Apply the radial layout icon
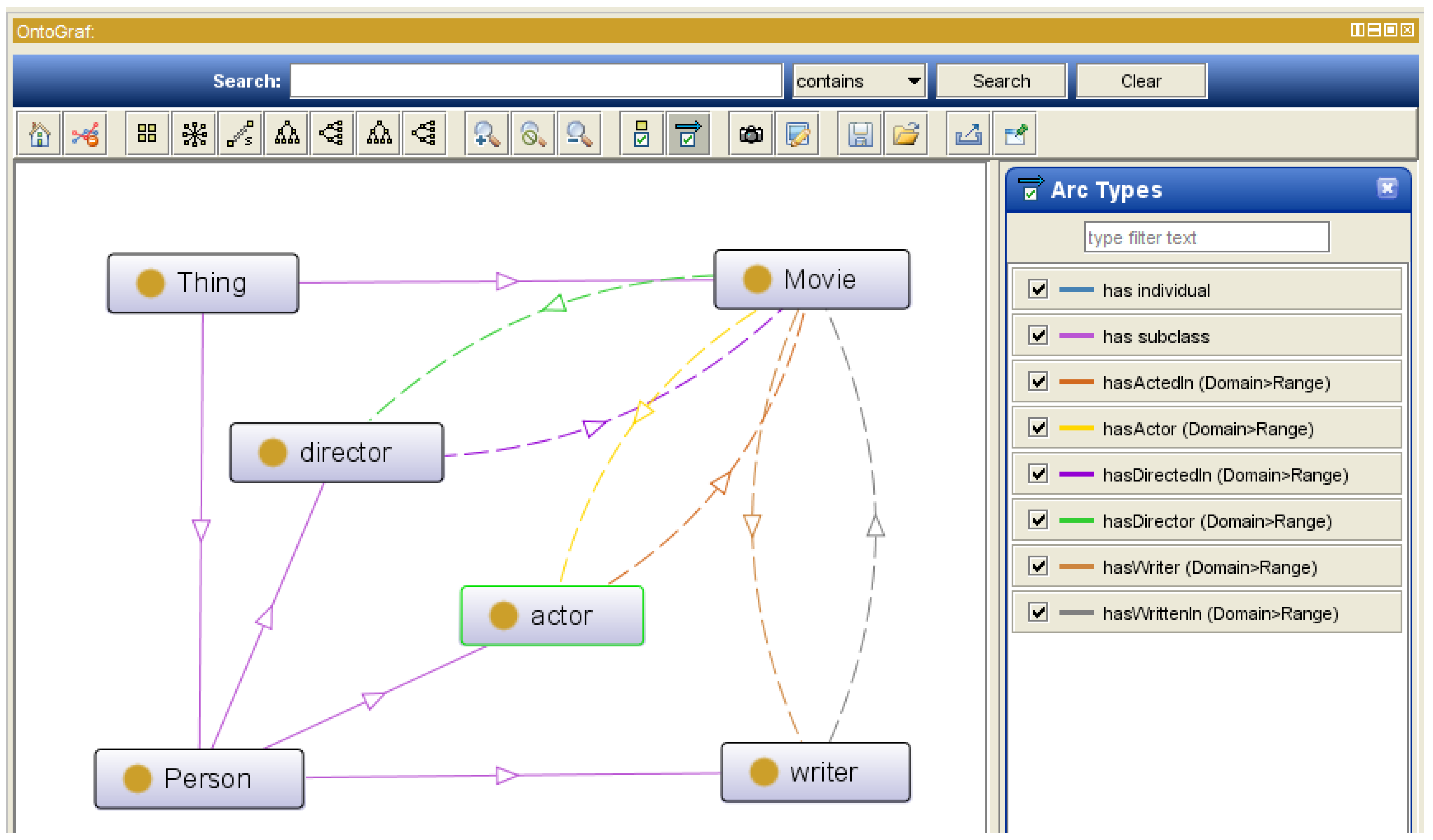 tap(194, 134)
